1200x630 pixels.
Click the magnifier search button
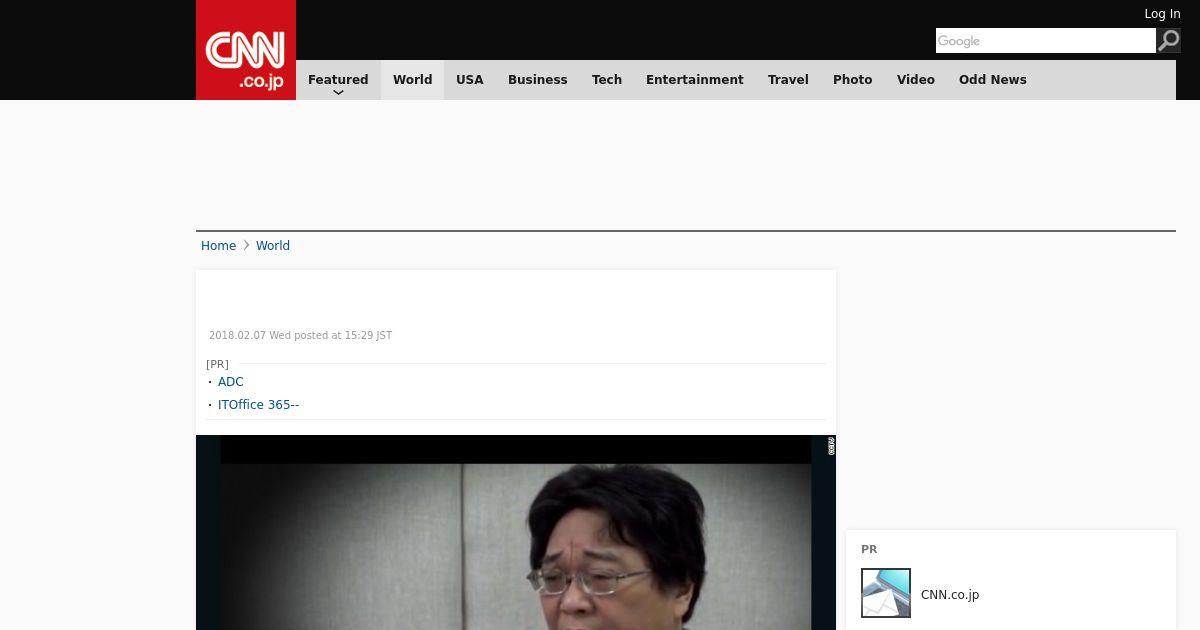[x=1169, y=40]
